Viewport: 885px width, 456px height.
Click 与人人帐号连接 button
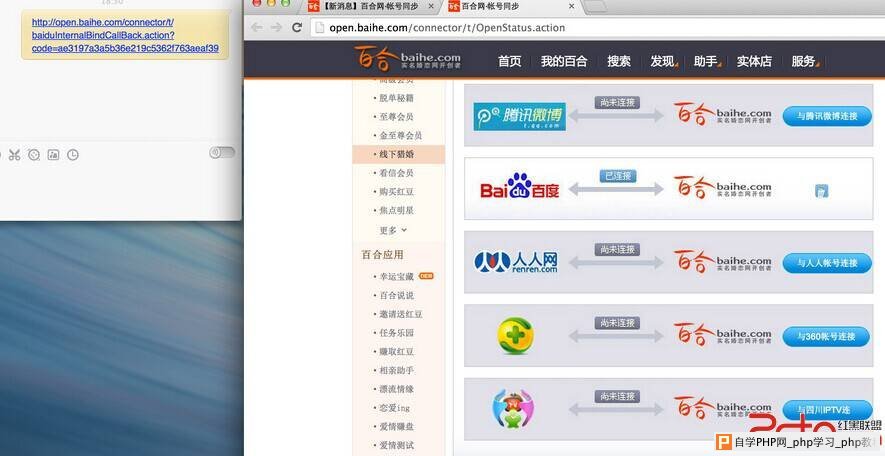(827, 263)
